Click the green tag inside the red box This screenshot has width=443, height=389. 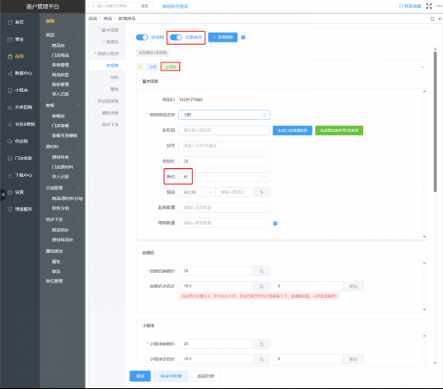170,67
